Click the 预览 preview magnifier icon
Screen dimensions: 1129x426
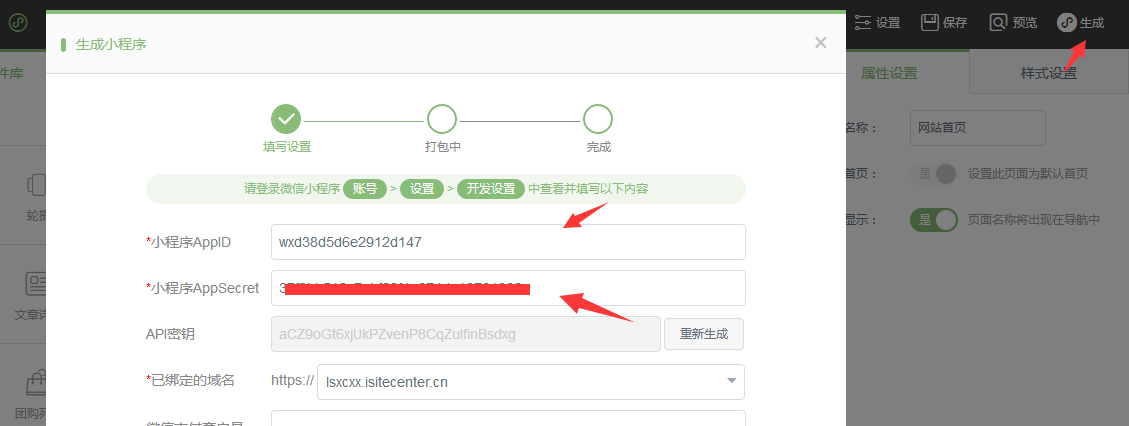point(998,22)
